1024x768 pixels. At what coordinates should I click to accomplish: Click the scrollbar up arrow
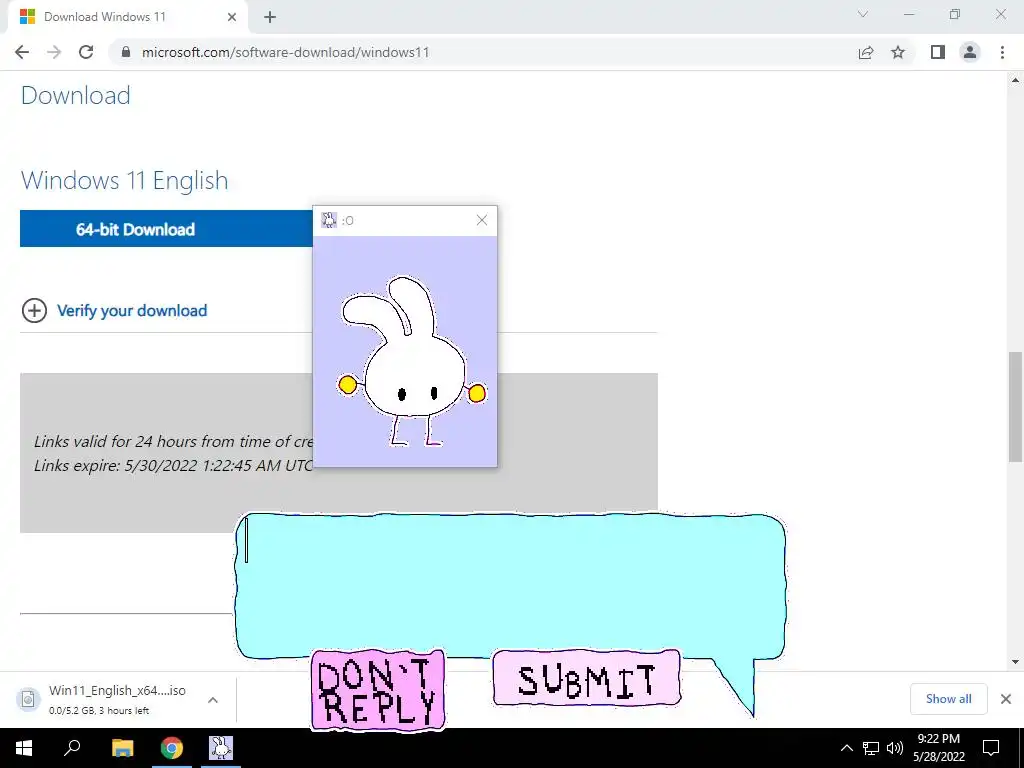(x=1015, y=80)
